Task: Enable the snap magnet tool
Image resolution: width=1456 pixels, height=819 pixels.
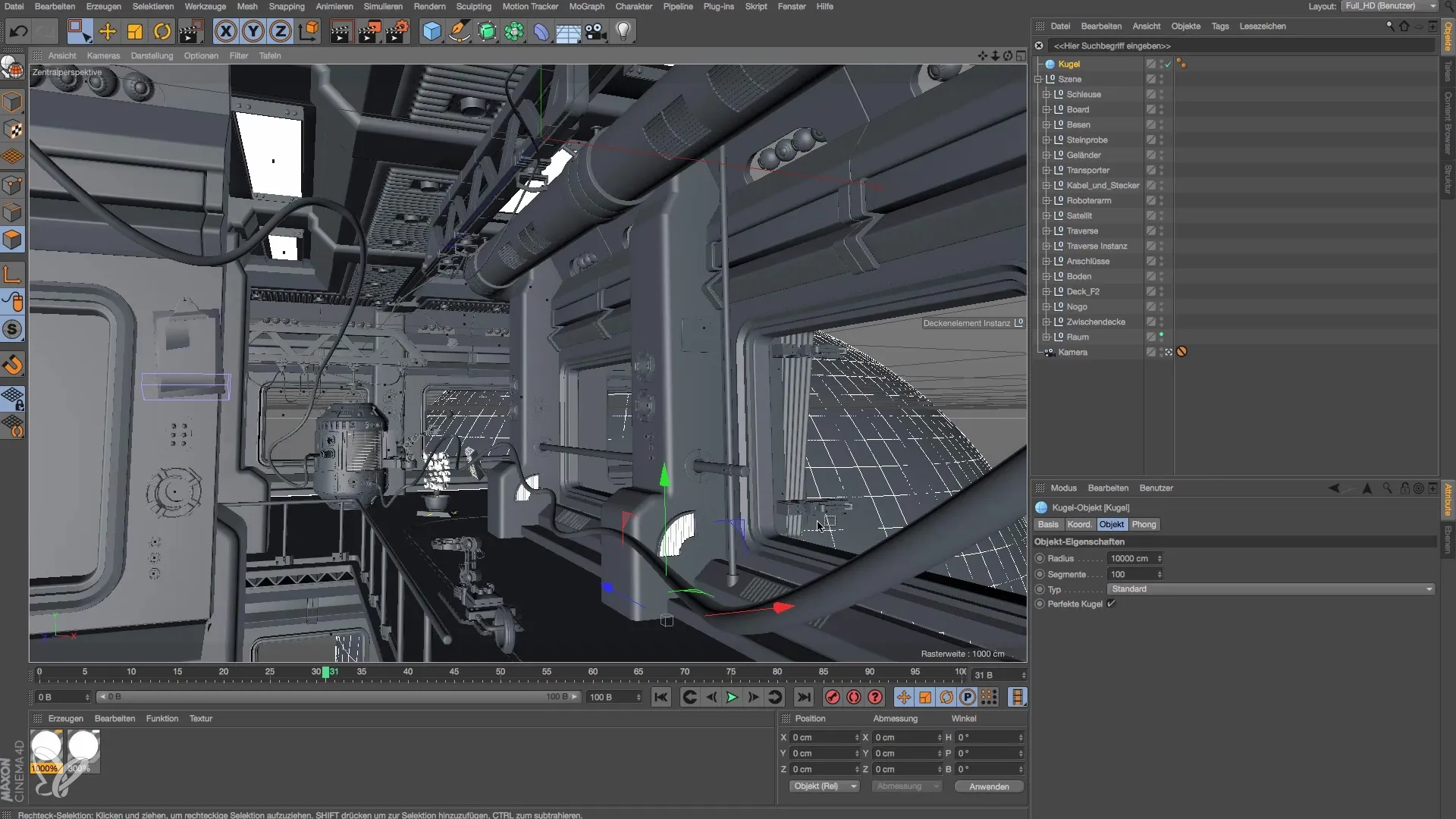Action: pos(13,365)
